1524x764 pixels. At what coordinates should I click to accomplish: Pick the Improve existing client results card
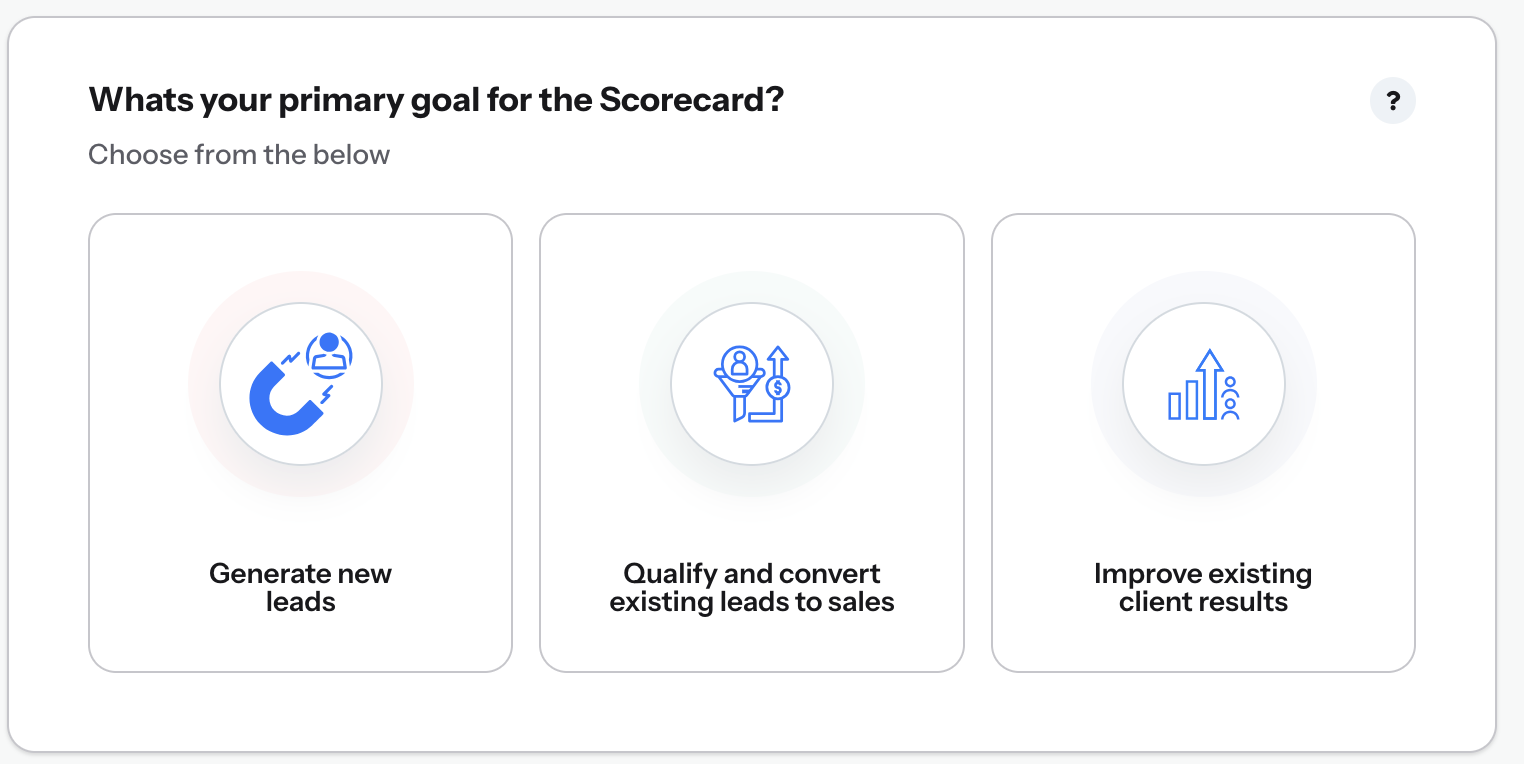(x=1203, y=443)
